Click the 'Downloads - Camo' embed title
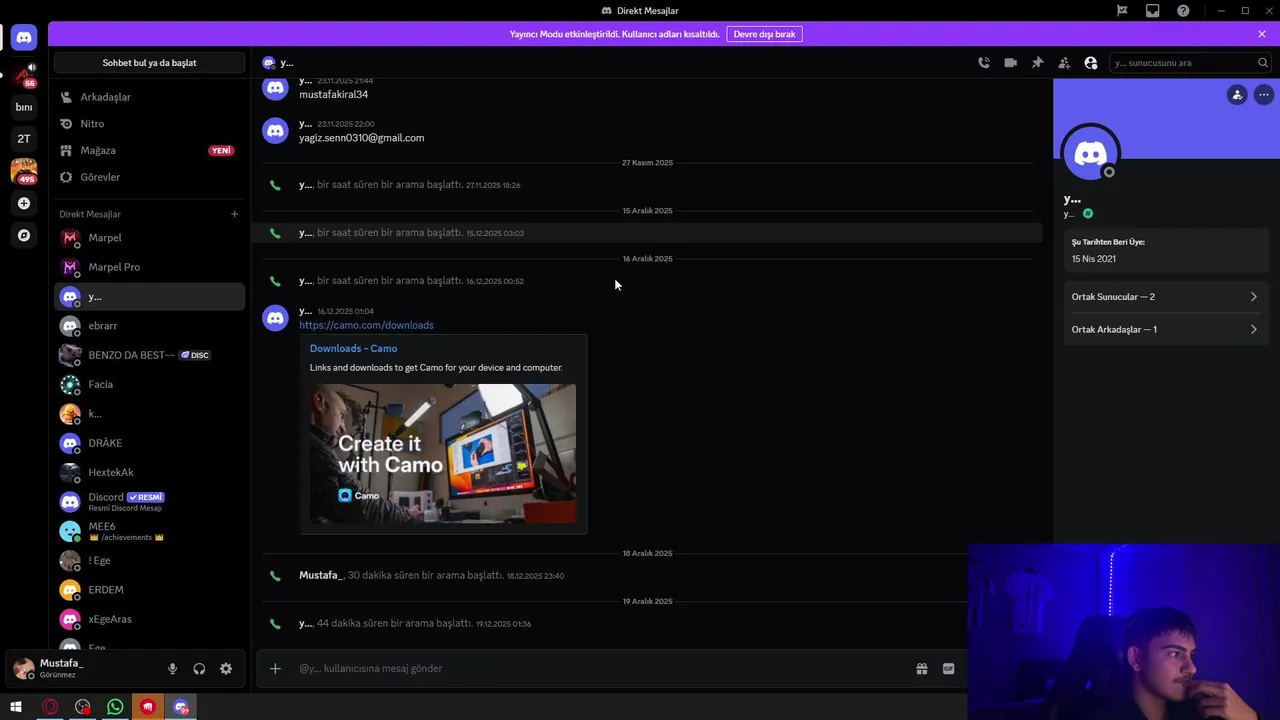Image resolution: width=1280 pixels, height=720 pixels. point(353,348)
